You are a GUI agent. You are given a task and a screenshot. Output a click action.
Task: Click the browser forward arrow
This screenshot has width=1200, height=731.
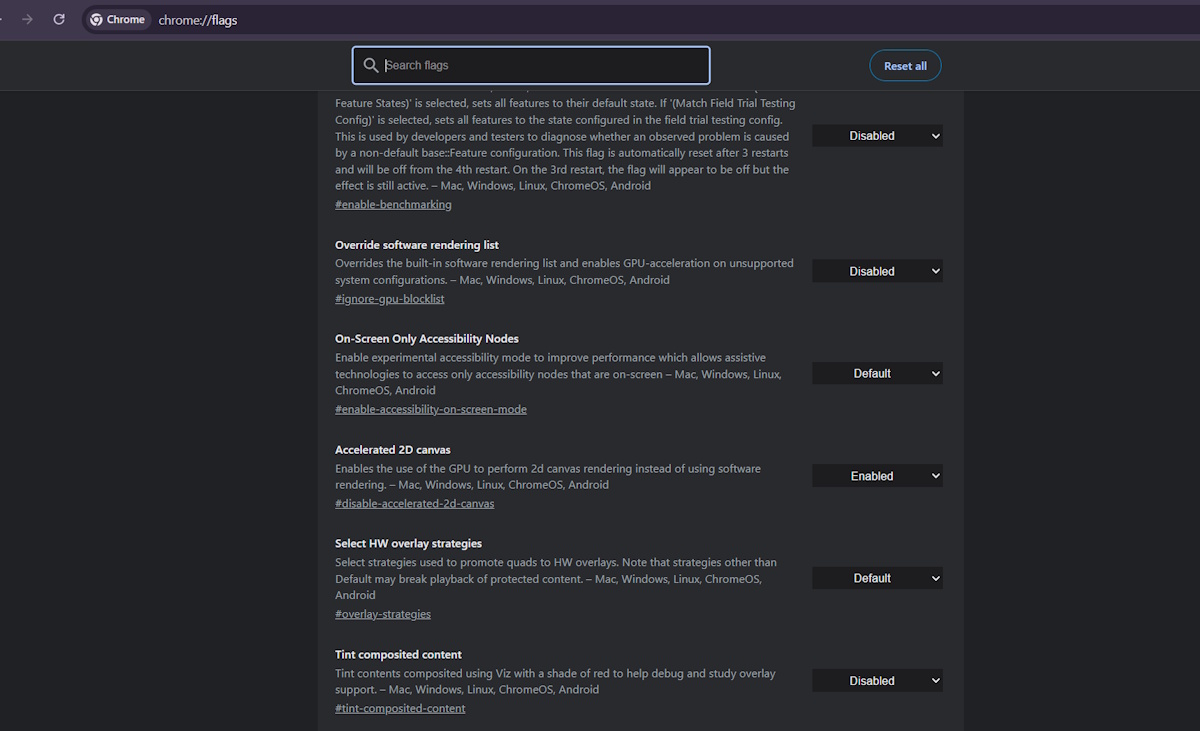[x=27, y=19]
